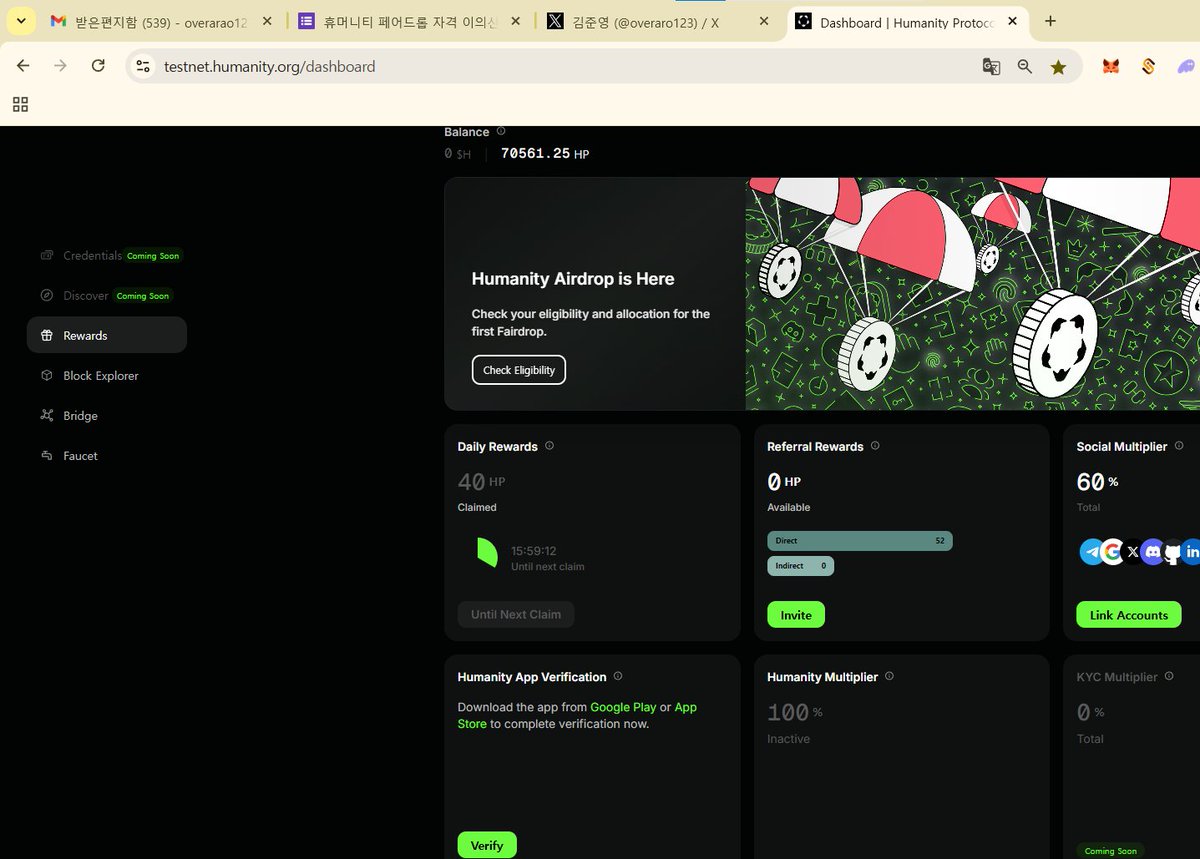
Task: Click the 100 % Humanity Multiplier value
Action: (795, 713)
